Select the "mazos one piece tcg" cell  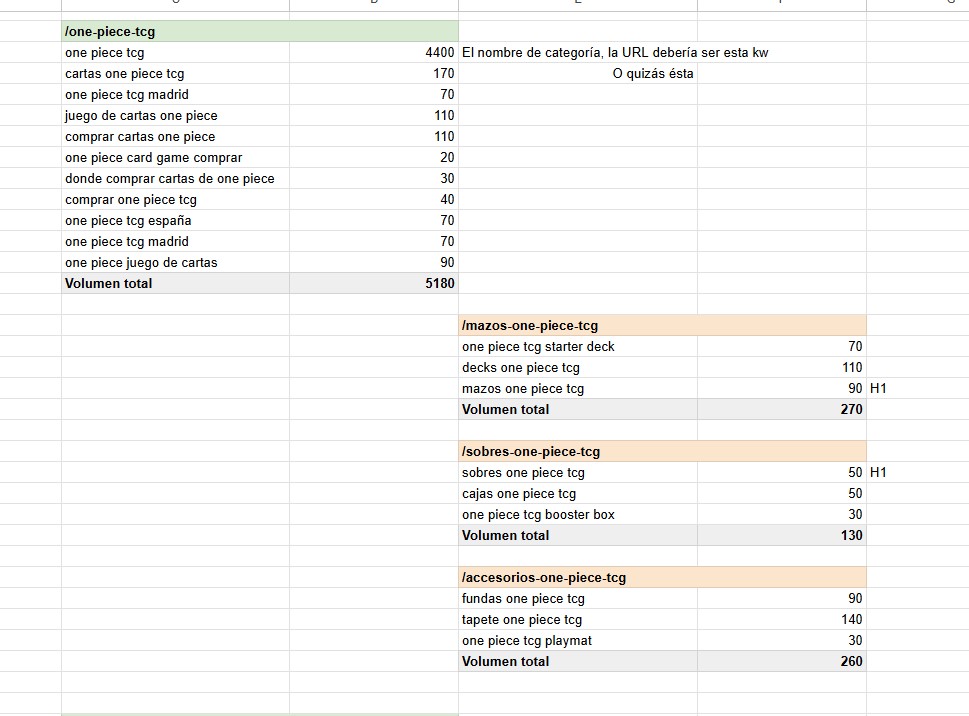578,389
